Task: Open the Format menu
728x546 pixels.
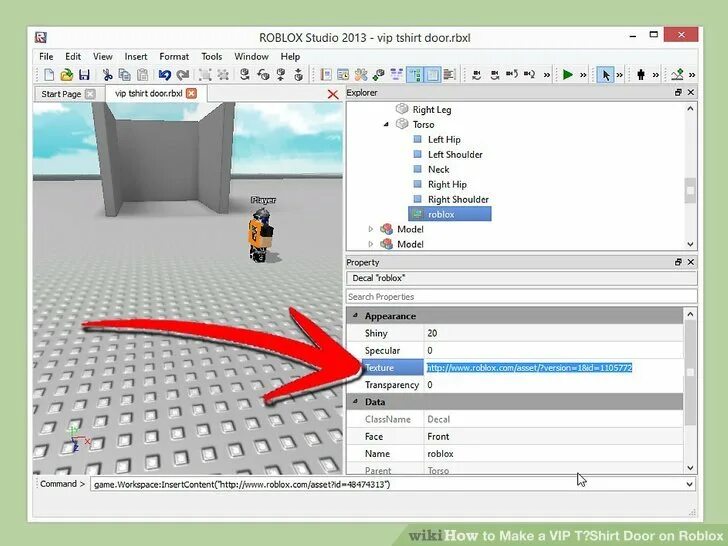Action: coord(174,57)
